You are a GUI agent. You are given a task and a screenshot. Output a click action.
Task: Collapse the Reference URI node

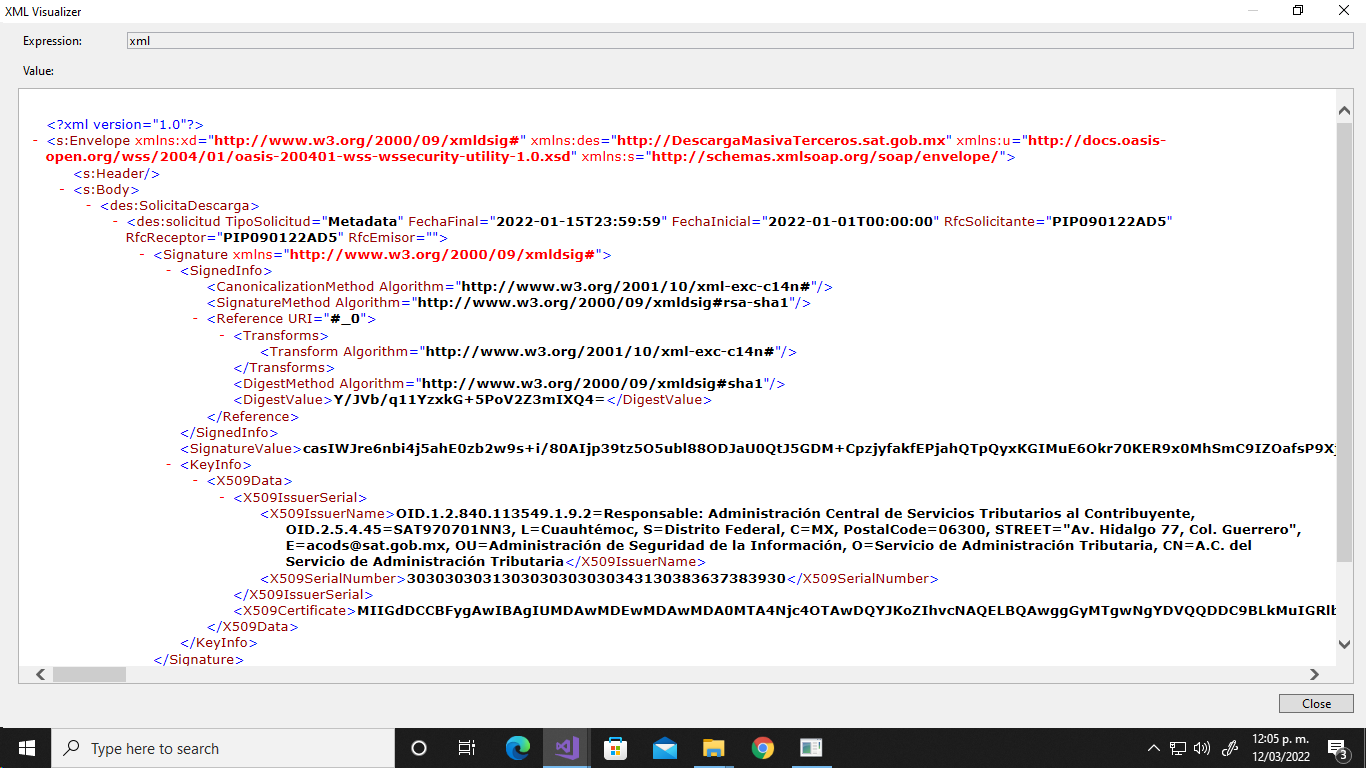pyautogui.click(x=196, y=319)
